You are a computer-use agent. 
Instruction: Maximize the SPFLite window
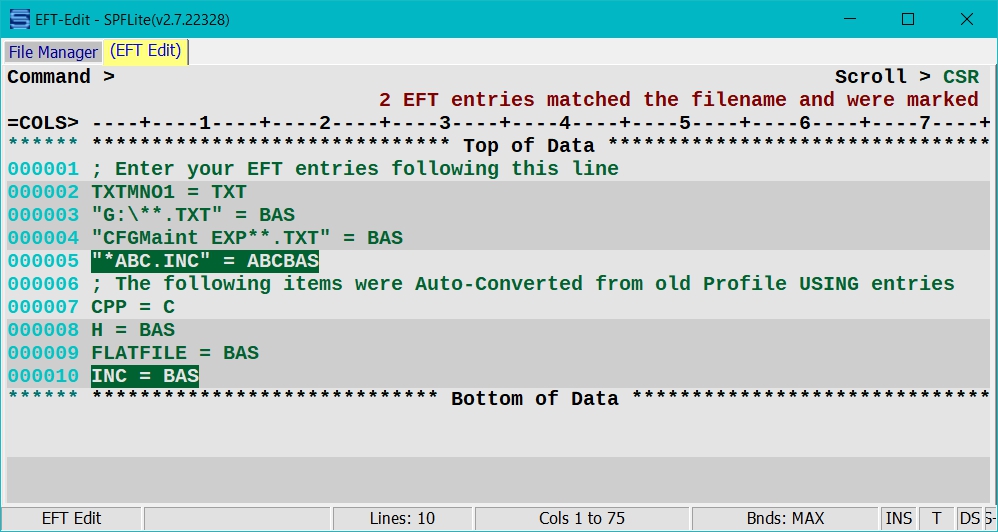point(908,19)
